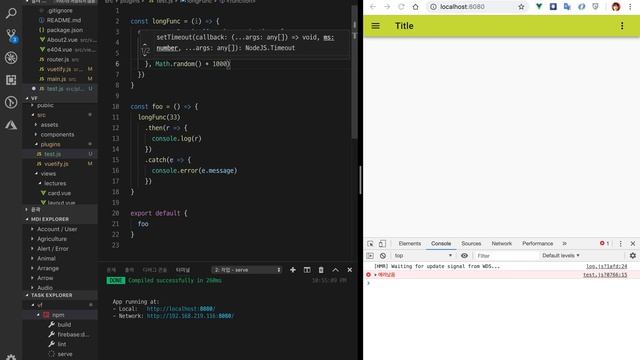The width and height of the screenshot is (640, 360).
Task: Clear the DevTools console
Action: 383,256
